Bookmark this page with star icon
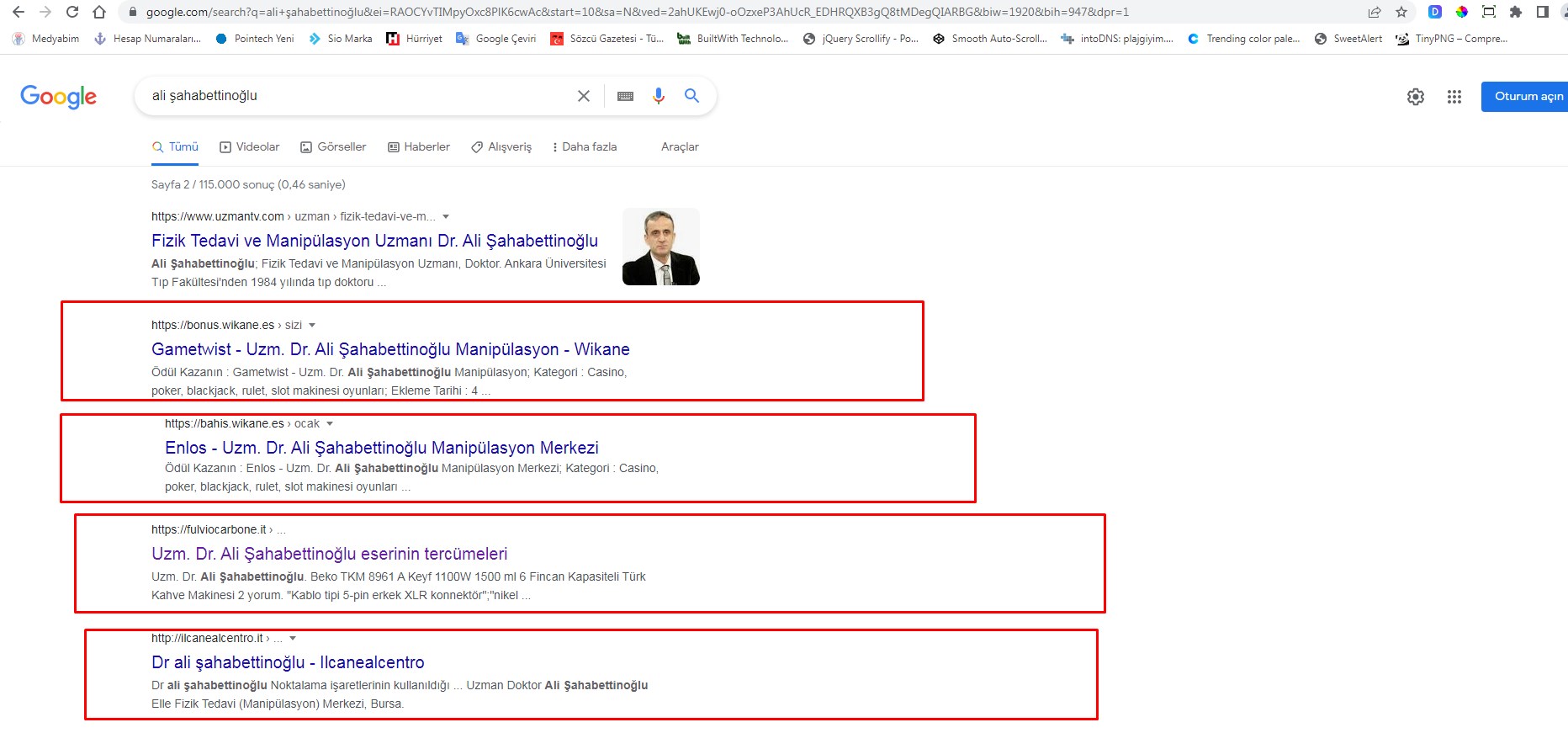This screenshot has width=1568, height=733. pos(1401,12)
